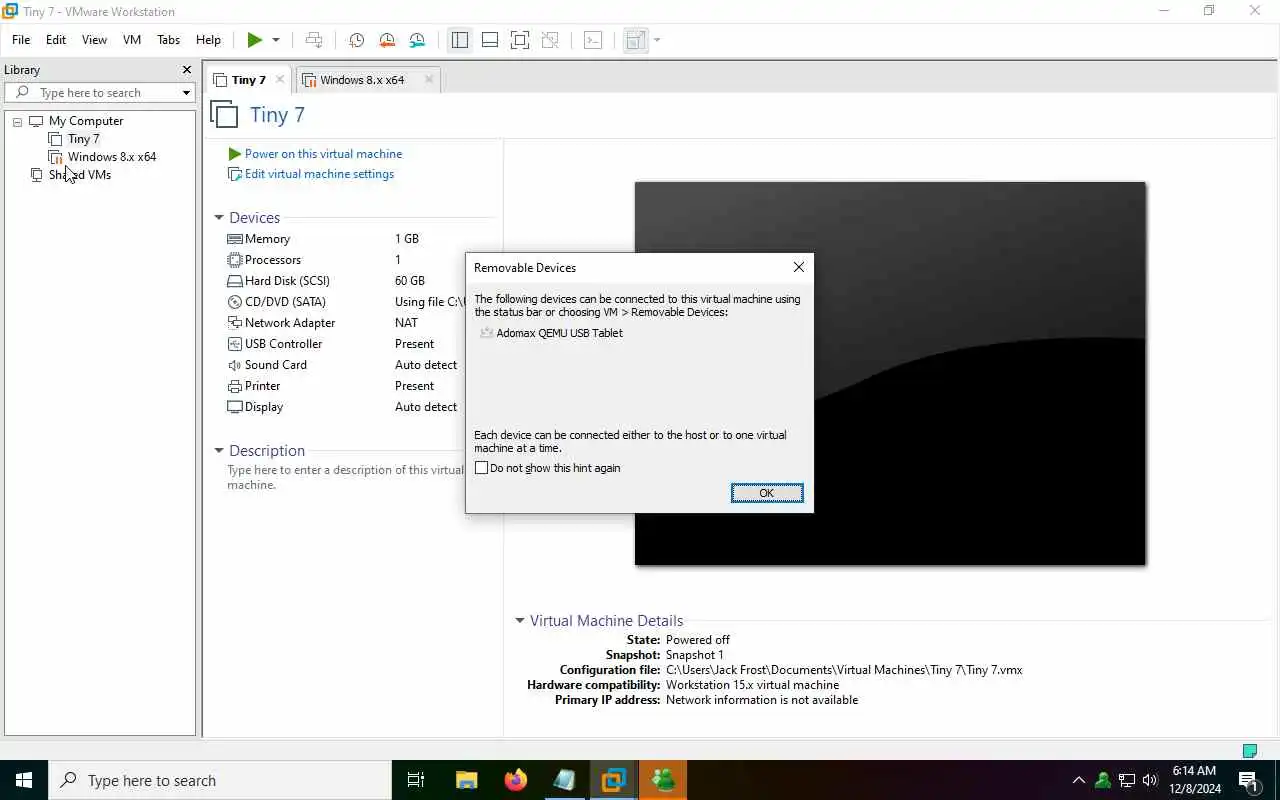Toggle the thumbnail bar view icon
Viewport: 1280px width, 800px height.
click(x=490, y=40)
